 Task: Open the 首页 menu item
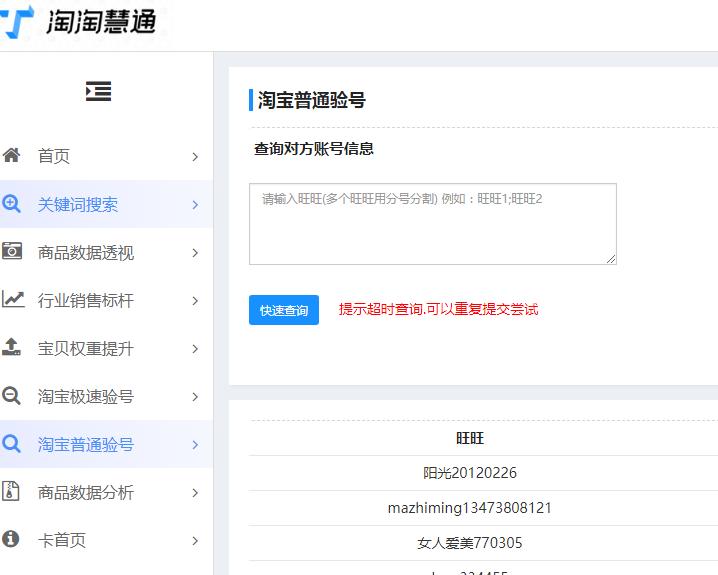[x=106, y=156]
